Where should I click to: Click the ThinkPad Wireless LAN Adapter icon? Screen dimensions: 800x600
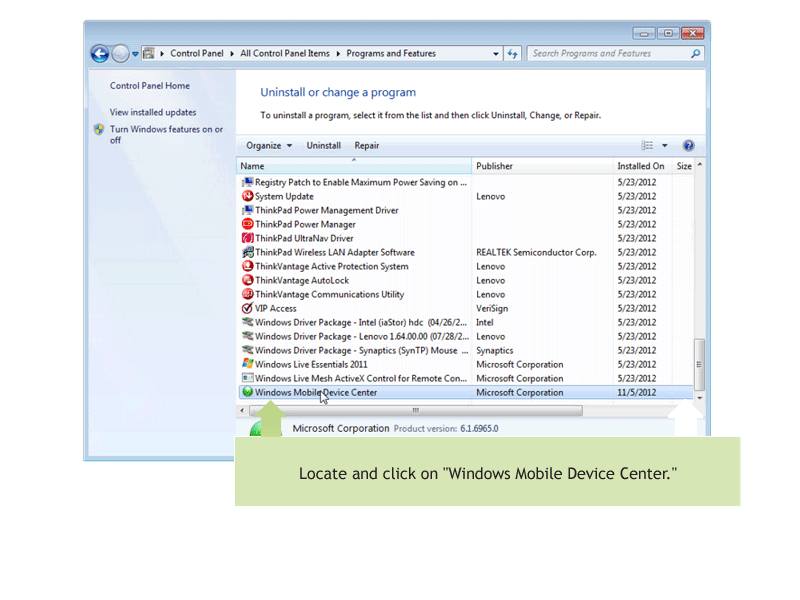(x=247, y=252)
